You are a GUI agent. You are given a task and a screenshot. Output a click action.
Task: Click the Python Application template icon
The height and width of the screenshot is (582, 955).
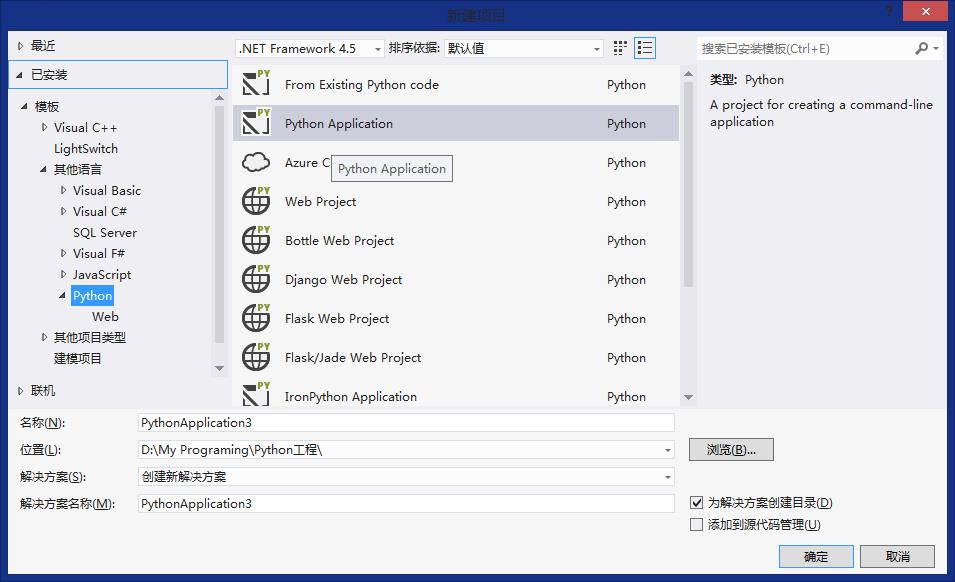click(x=256, y=122)
